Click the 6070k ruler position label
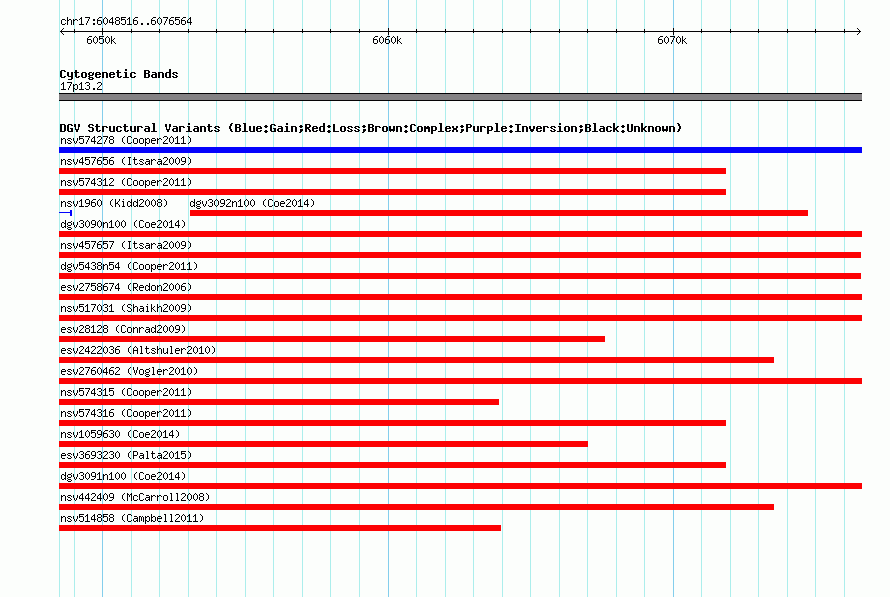 pos(672,40)
